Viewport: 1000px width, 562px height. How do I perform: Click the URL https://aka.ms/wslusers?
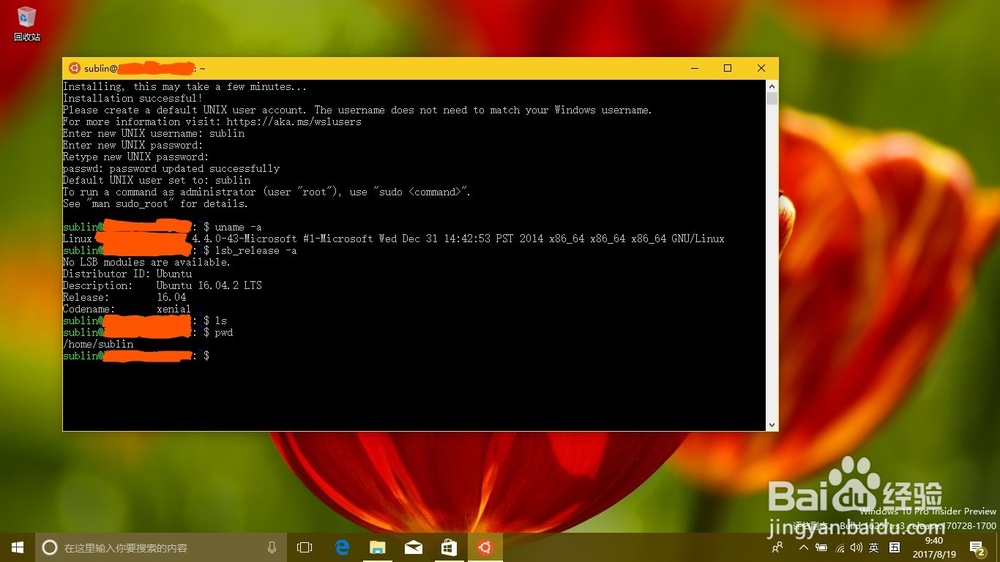pos(293,122)
